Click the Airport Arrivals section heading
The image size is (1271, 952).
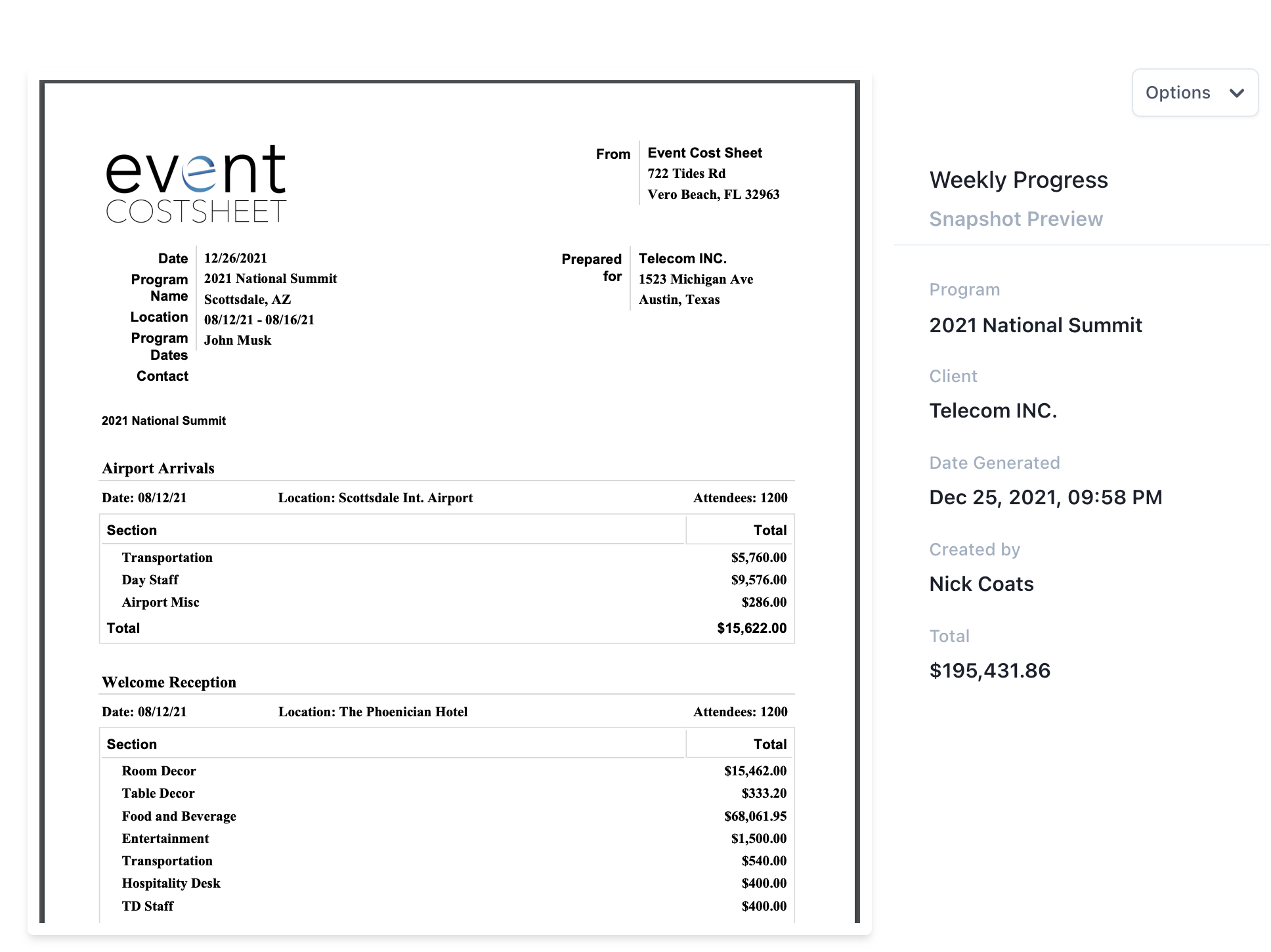point(158,468)
